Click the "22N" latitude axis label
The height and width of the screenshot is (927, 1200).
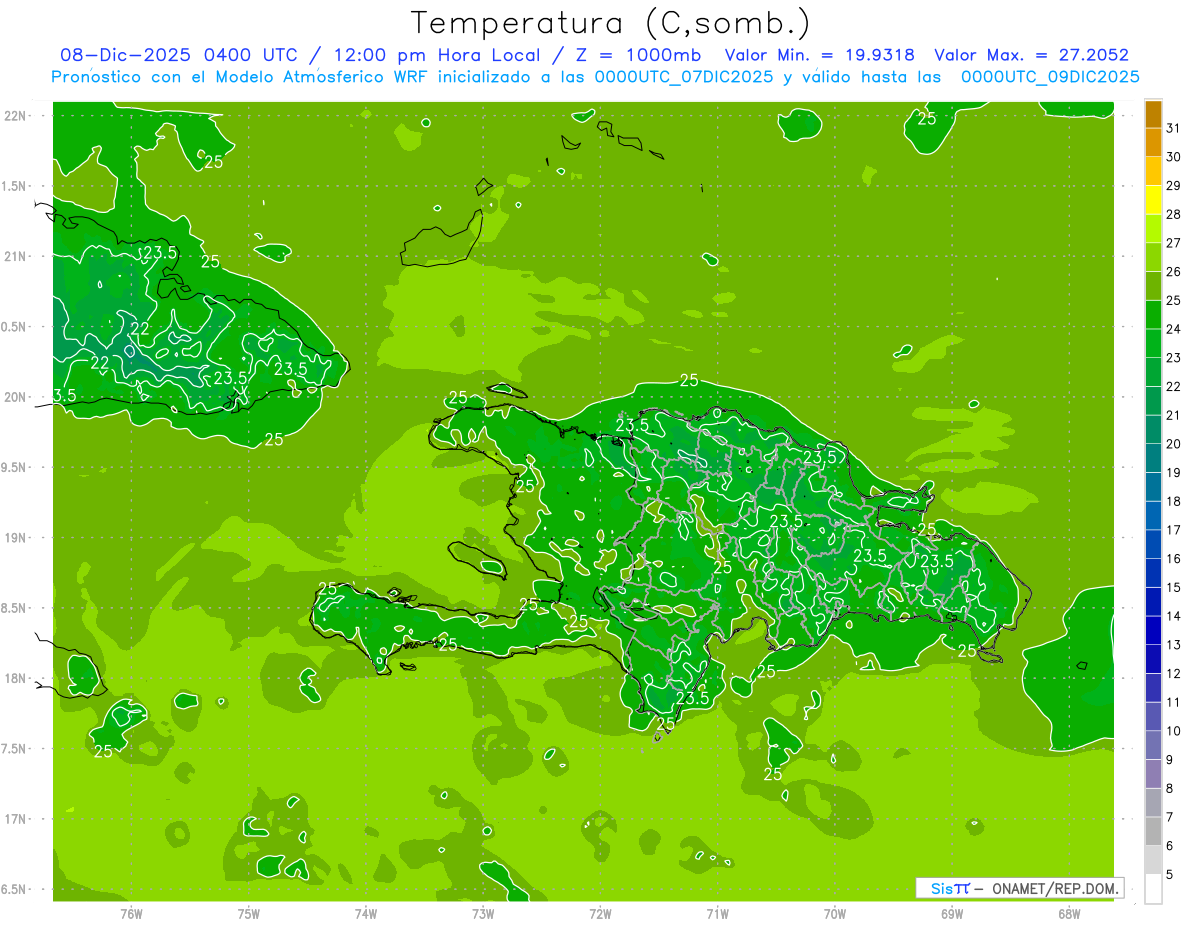pos(14,116)
